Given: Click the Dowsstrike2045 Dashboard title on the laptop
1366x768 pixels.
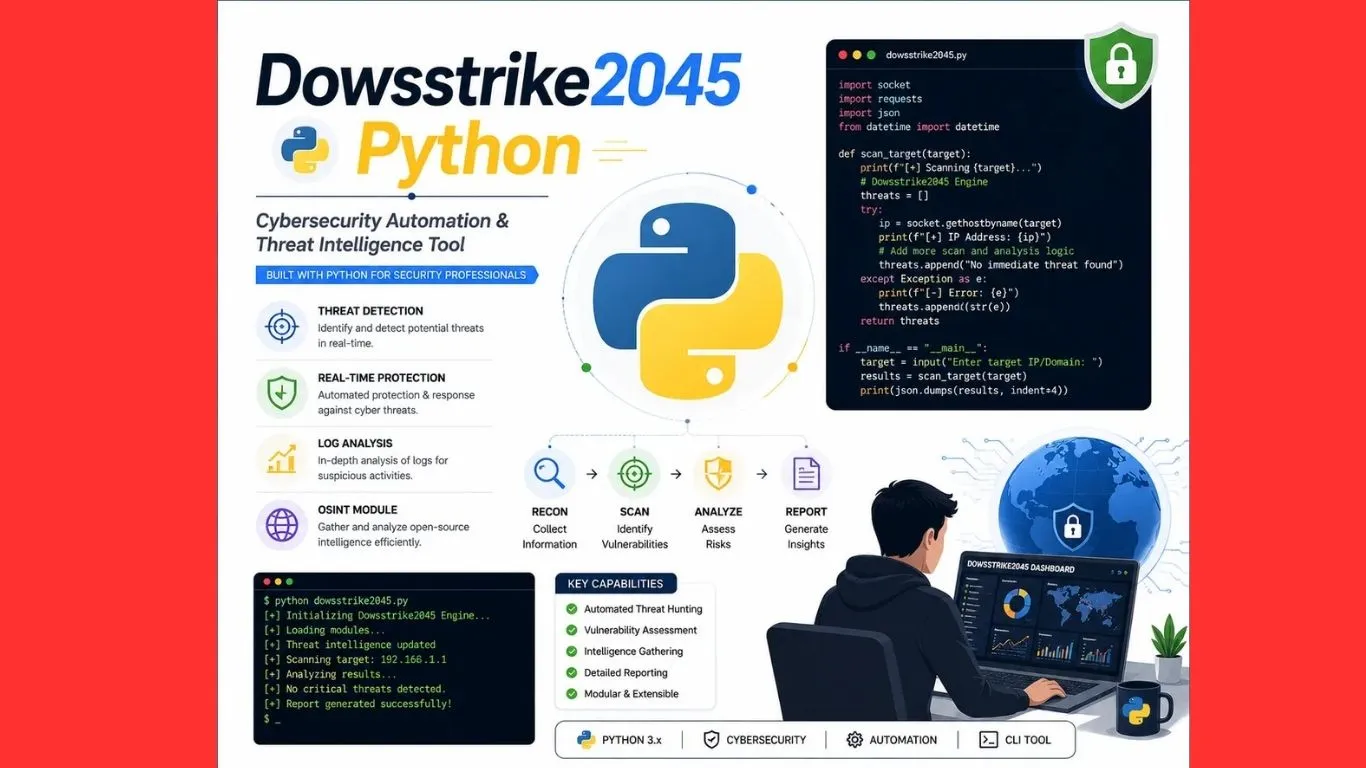Looking at the screenshot, I should [x=1021, y=567].
